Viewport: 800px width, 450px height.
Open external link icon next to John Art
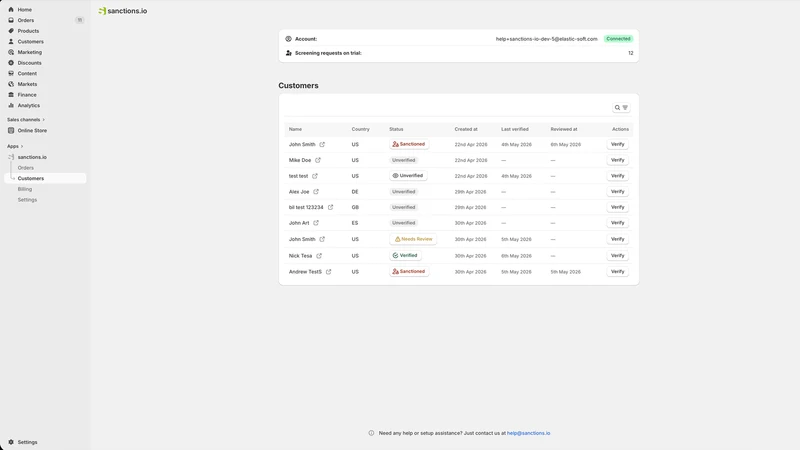(316, 223)
